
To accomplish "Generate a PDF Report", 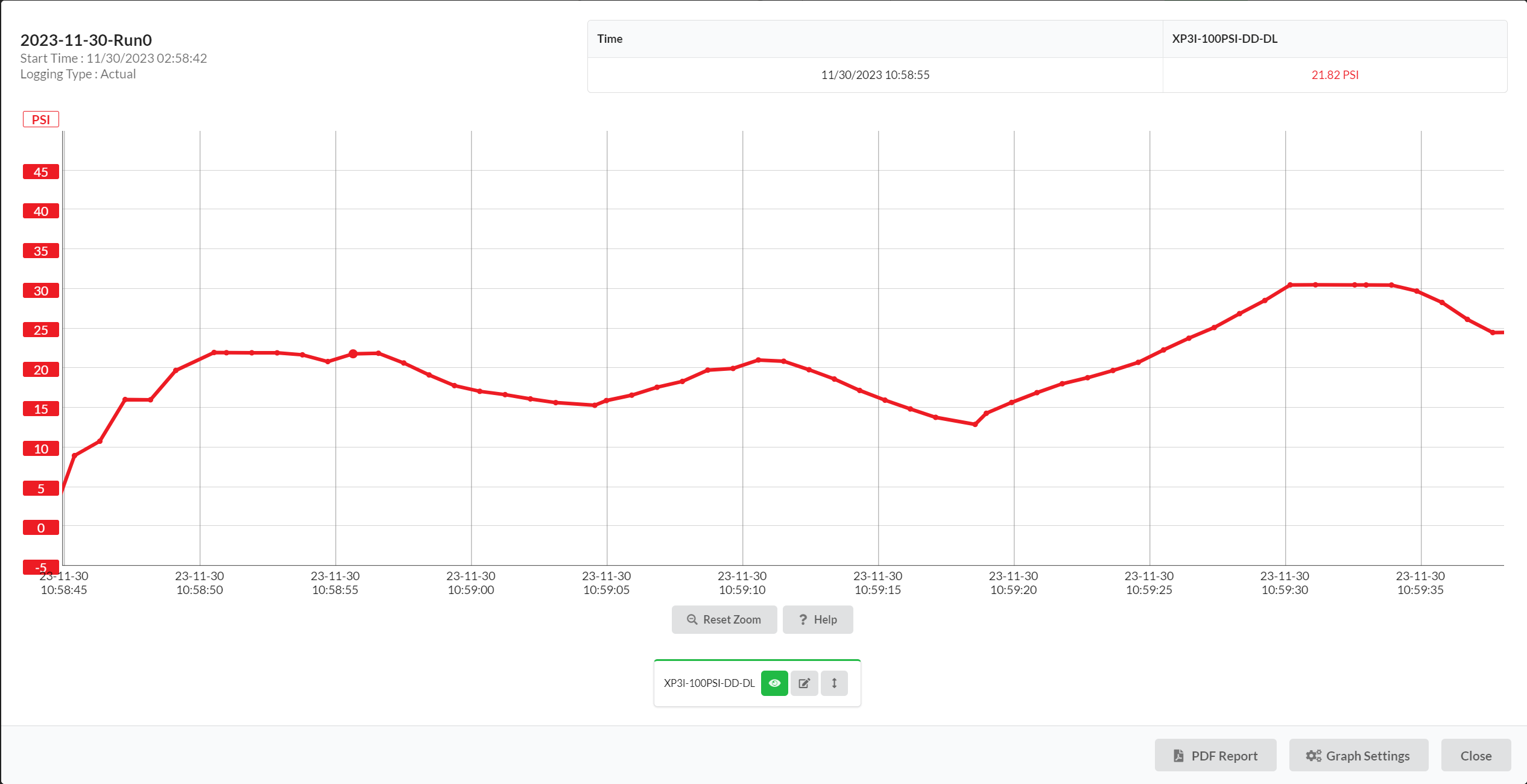I will click(x=1216, y=755).
